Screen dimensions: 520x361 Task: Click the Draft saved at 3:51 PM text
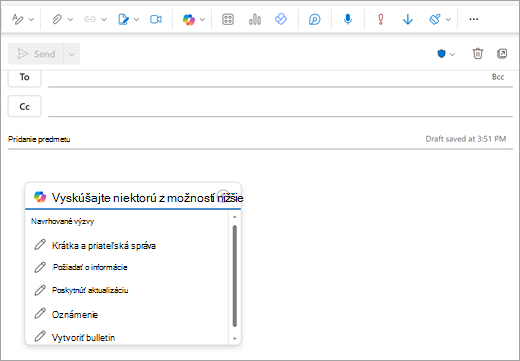(x=466, y=139)
